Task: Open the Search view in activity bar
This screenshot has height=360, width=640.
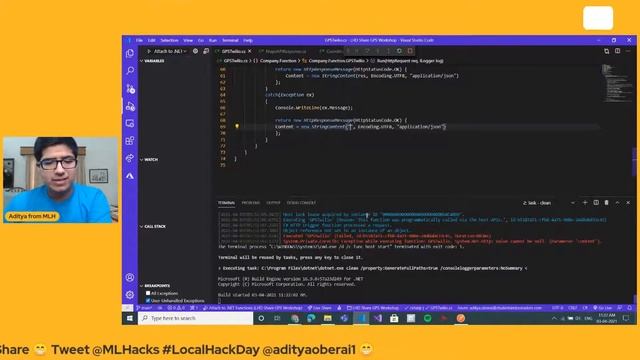Action: pyautogui.click(x=130, y=71)
